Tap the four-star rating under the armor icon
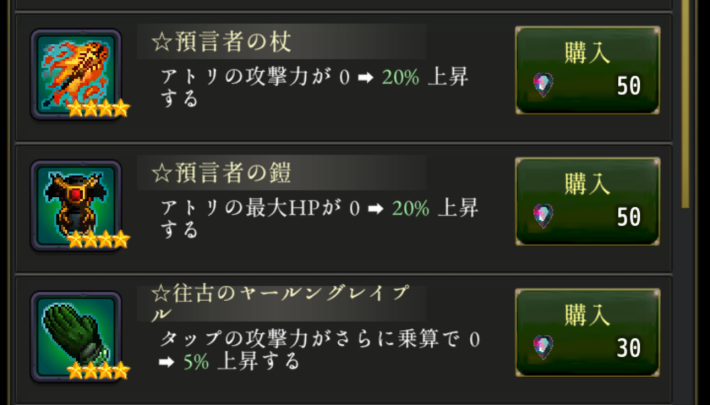The image size is (710, 405). pyautogui.click(x=99, y=239)
